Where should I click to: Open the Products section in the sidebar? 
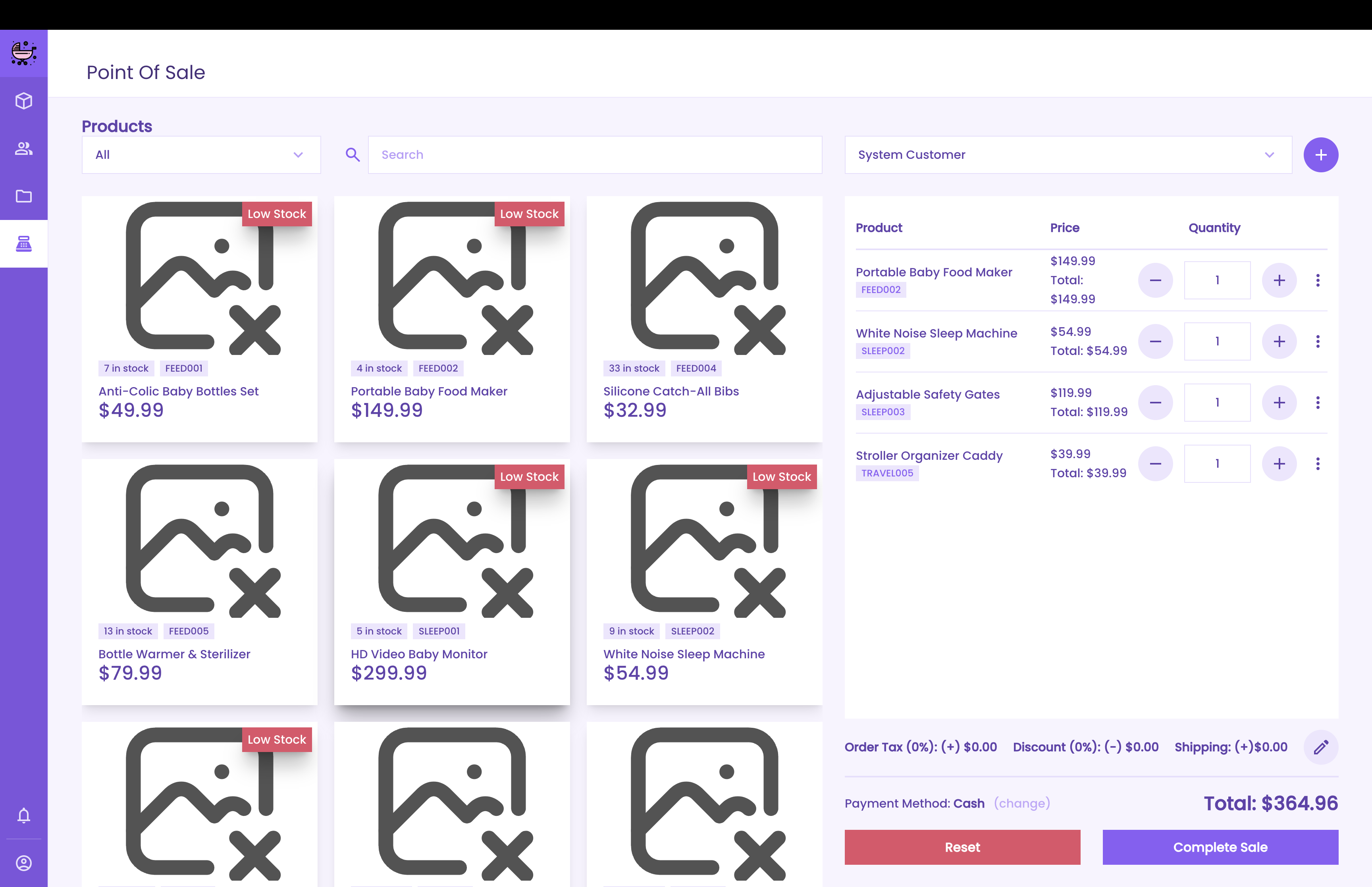(x=23, y=100)
